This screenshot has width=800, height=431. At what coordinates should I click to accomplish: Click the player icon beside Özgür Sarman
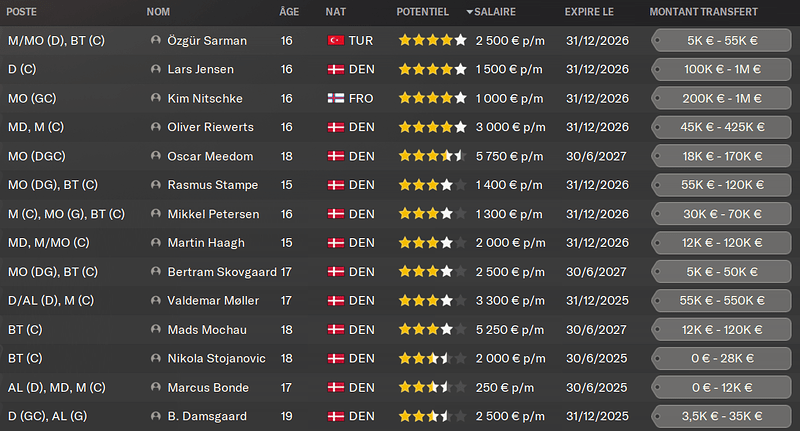[x=156, y=40]
